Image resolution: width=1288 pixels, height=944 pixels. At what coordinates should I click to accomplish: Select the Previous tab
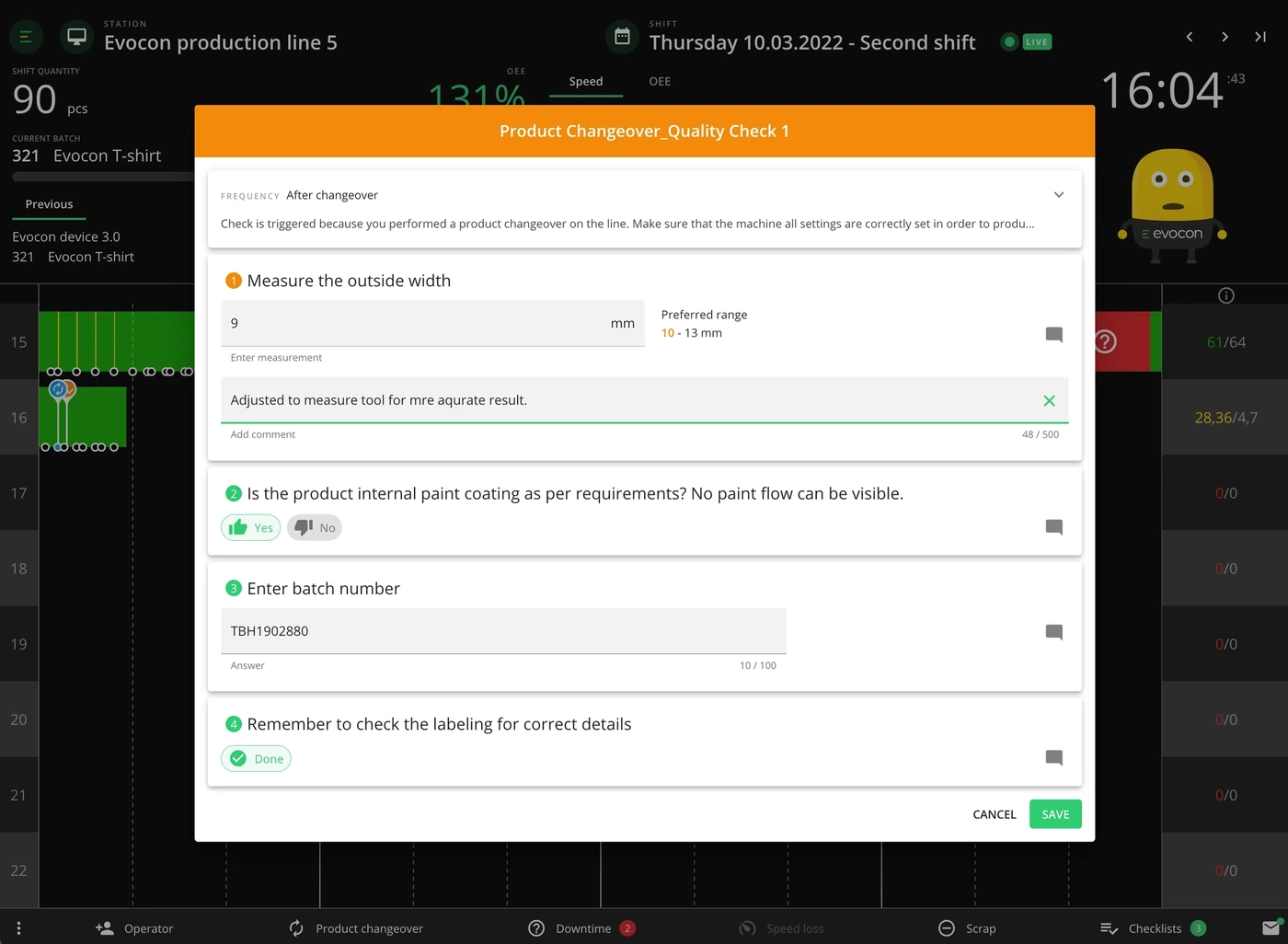click(49, 204)
